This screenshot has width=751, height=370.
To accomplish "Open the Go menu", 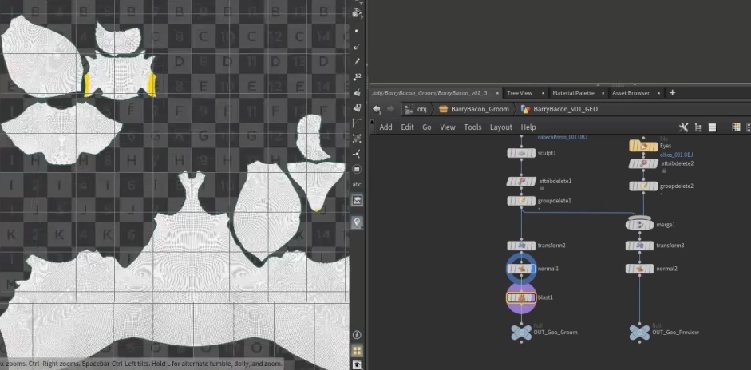I will pyautogui.click(x=427, y=127).
